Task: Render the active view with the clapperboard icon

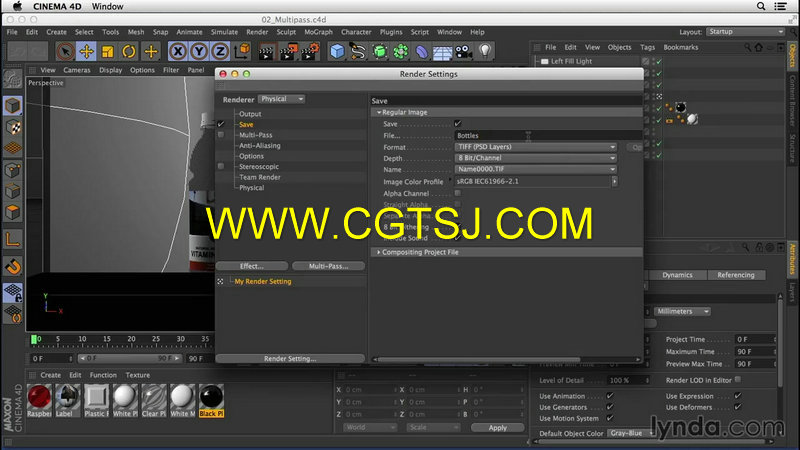Action: click(x=266, y=52)
